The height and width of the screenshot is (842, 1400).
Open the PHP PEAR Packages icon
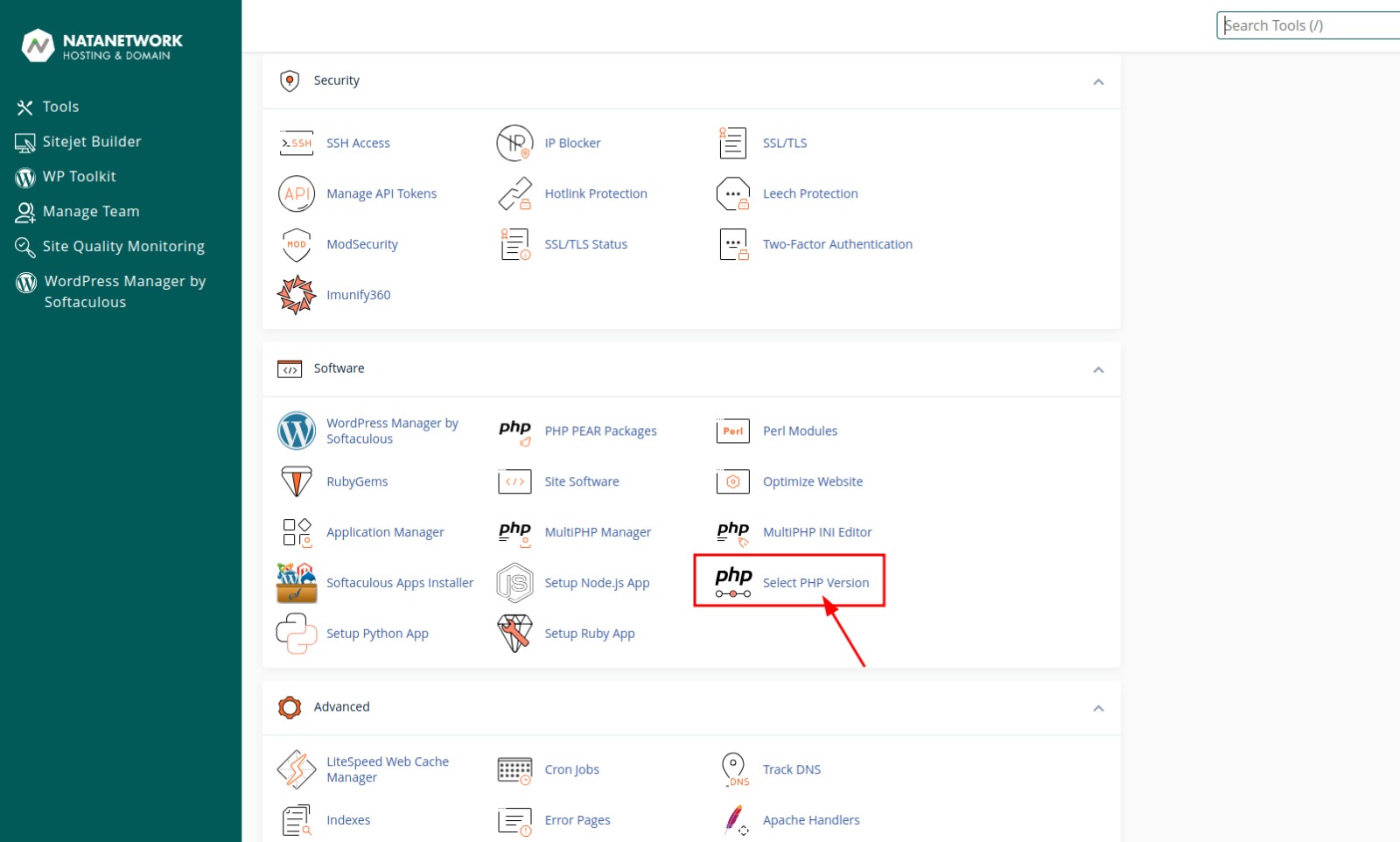pyautogui.click(x=514, y=431)
